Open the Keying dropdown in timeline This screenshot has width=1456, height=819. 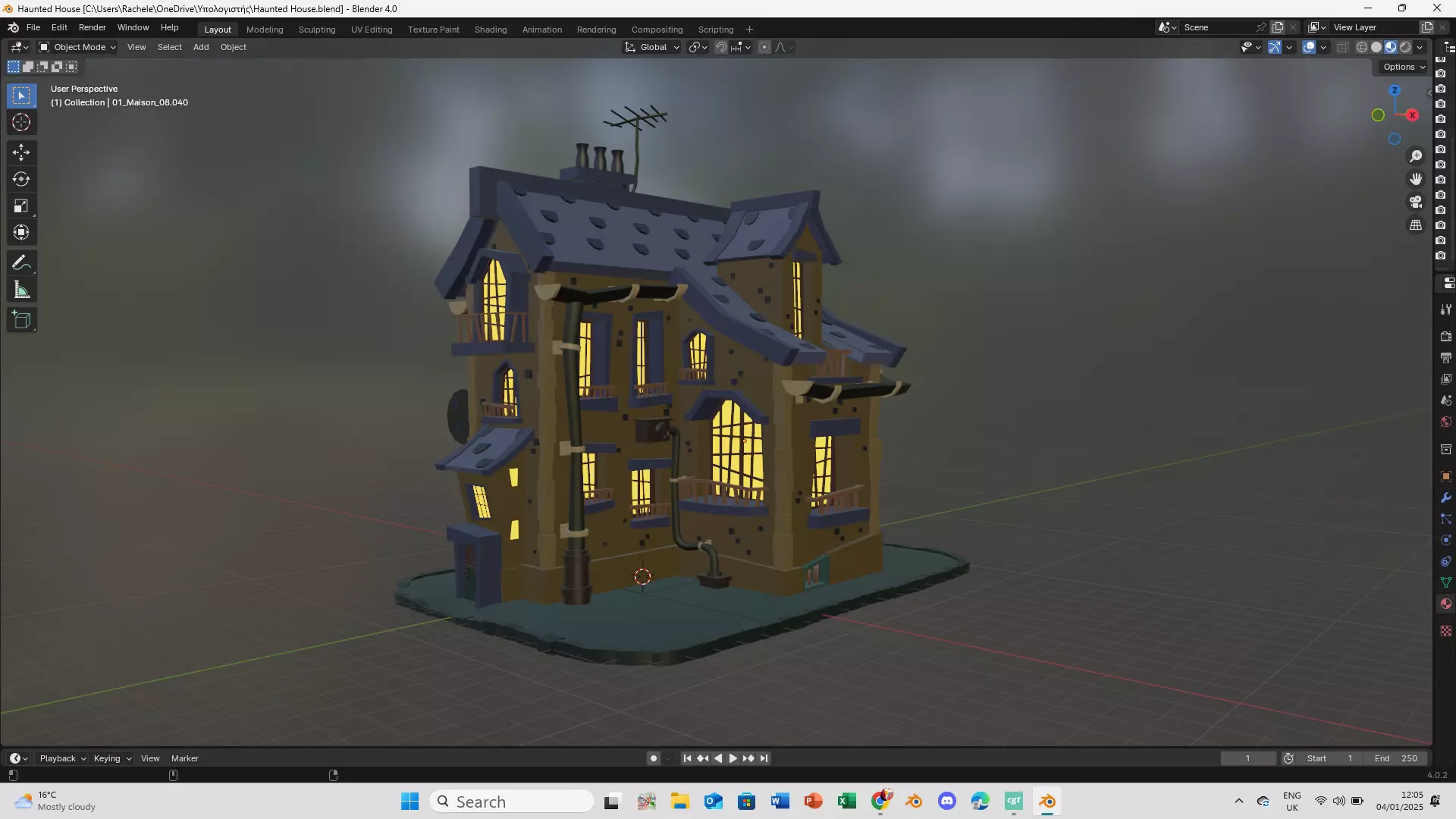[x=112, y=758]
